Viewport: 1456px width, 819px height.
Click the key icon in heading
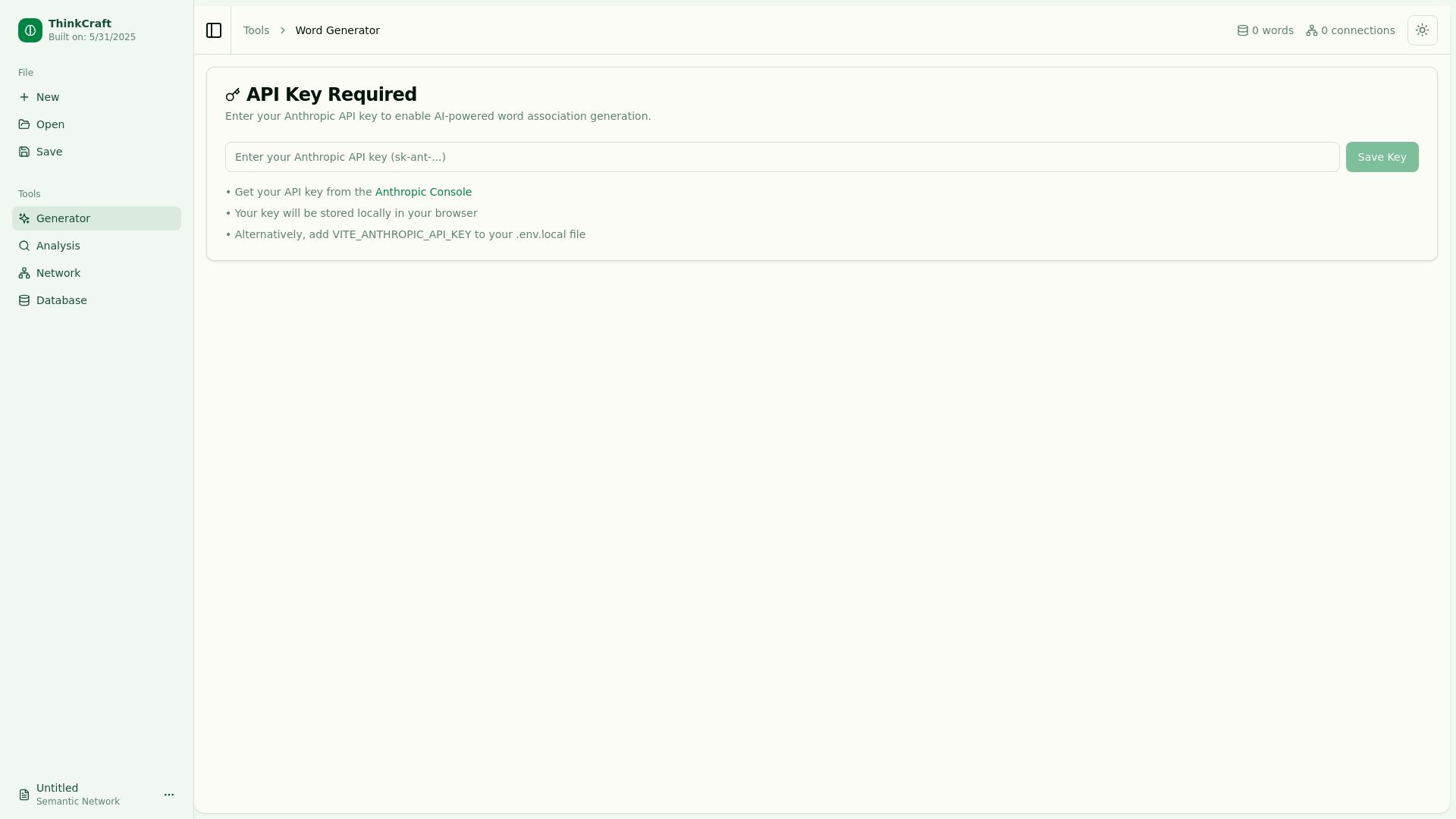pos(233,95)
